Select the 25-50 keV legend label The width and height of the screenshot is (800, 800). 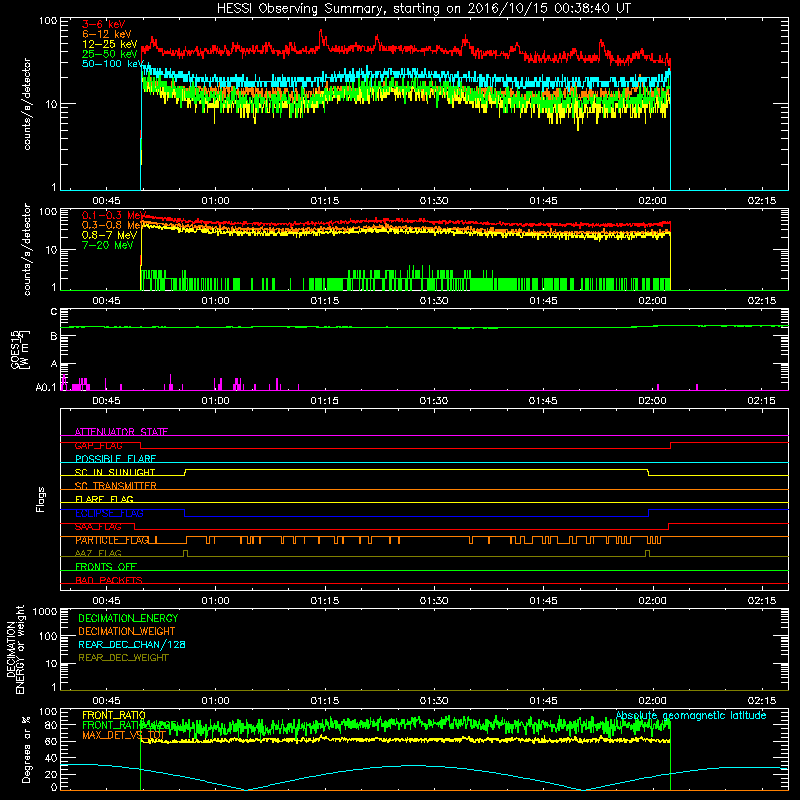click(109, 54)
